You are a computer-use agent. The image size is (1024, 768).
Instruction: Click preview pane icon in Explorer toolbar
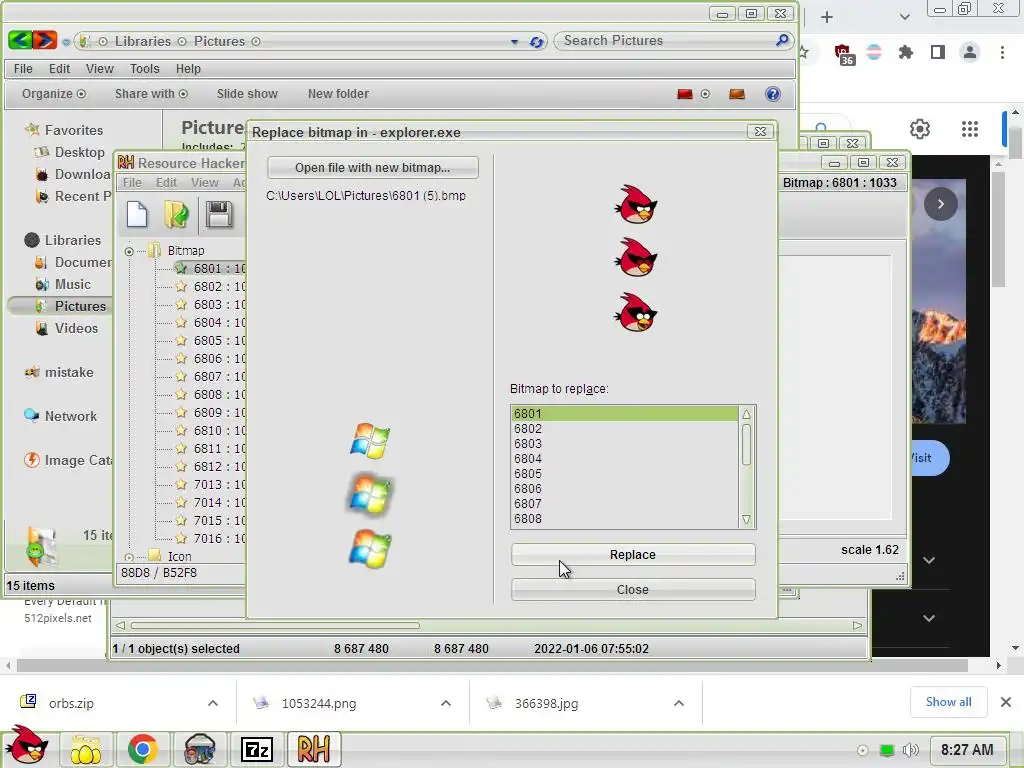737,94
